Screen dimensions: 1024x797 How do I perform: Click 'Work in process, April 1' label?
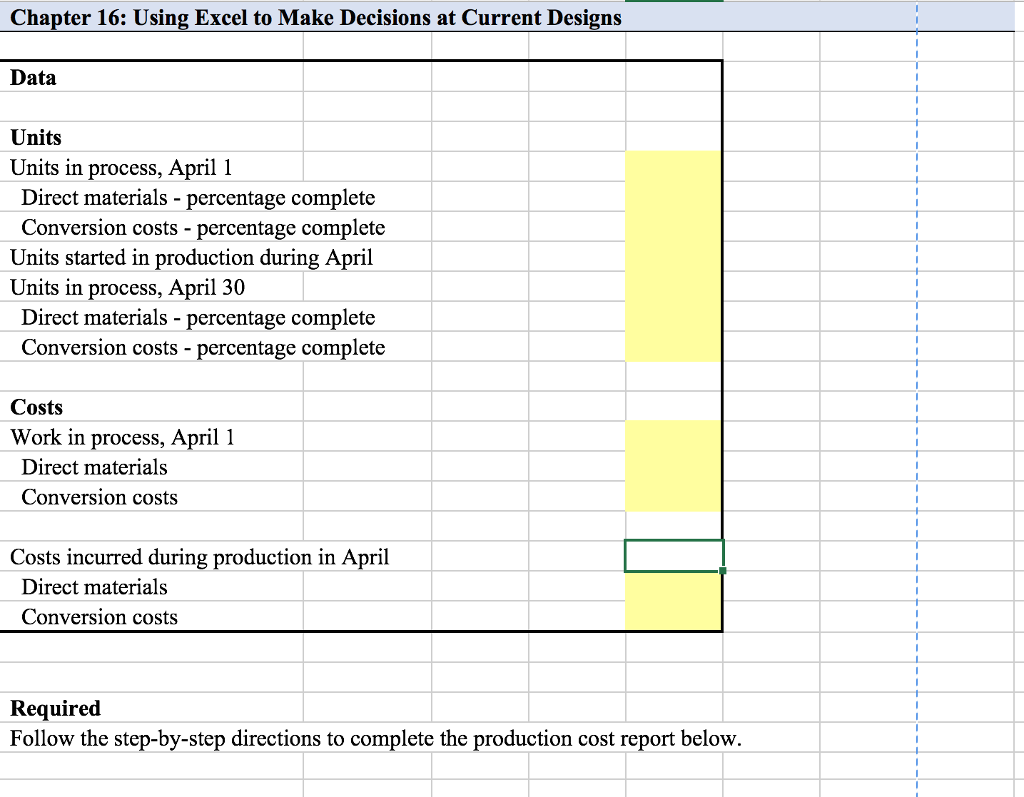click(122, 437)
